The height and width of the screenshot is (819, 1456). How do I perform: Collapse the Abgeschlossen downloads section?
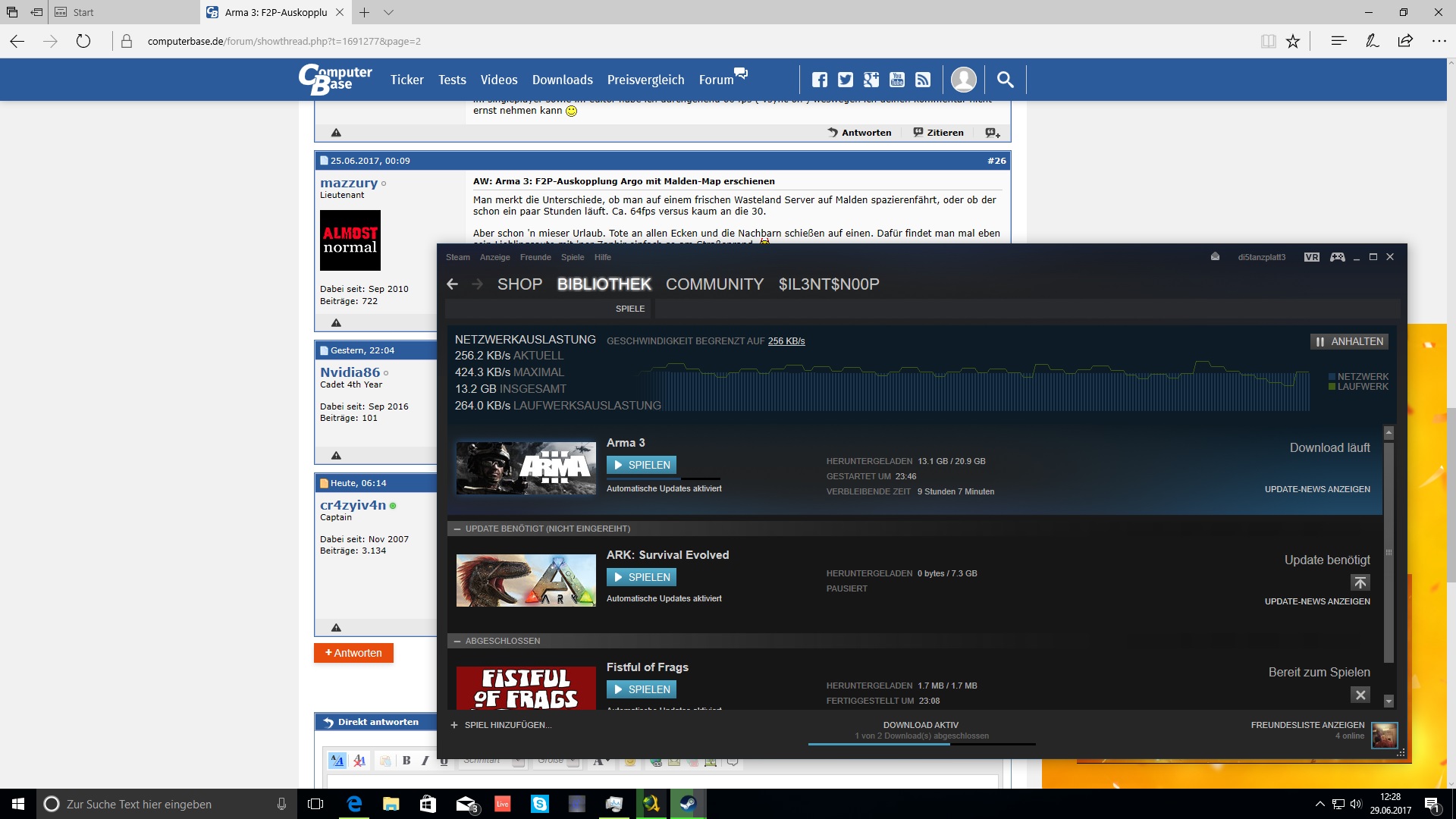[x=457, y=641]
